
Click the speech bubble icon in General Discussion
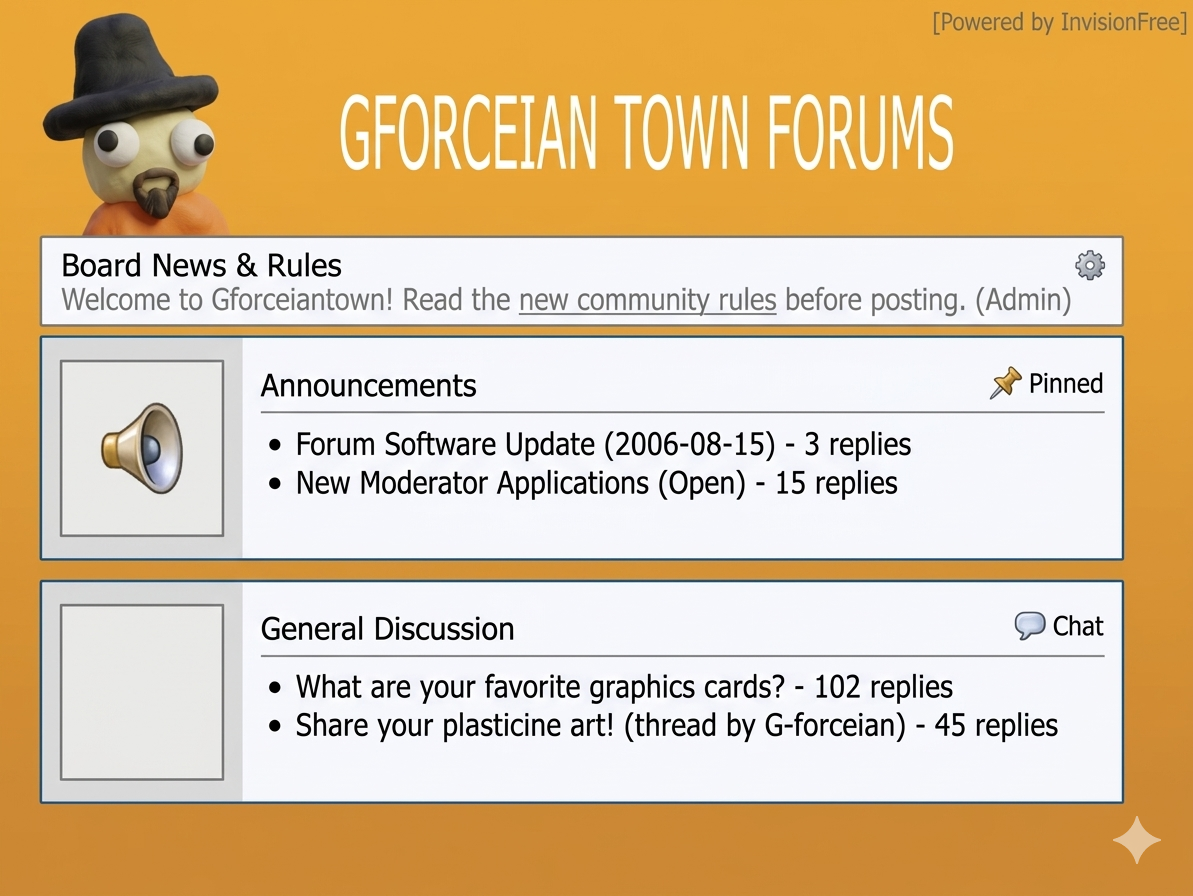coord(1029,627)
